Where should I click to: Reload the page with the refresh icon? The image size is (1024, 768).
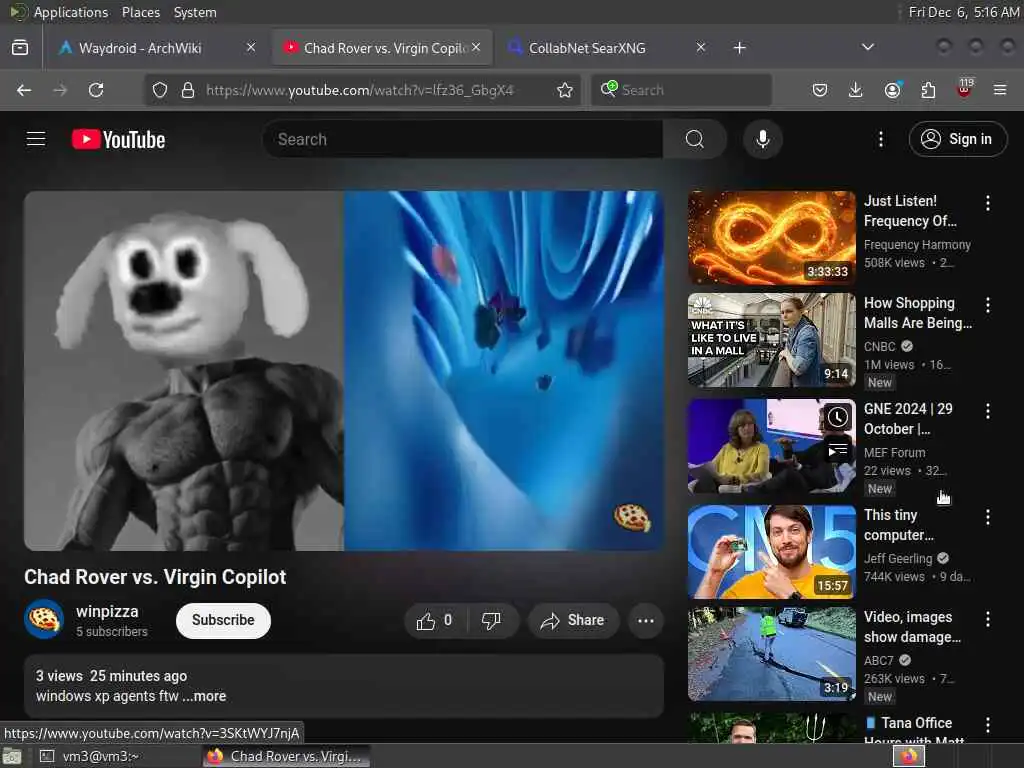[x=96, y=90]
